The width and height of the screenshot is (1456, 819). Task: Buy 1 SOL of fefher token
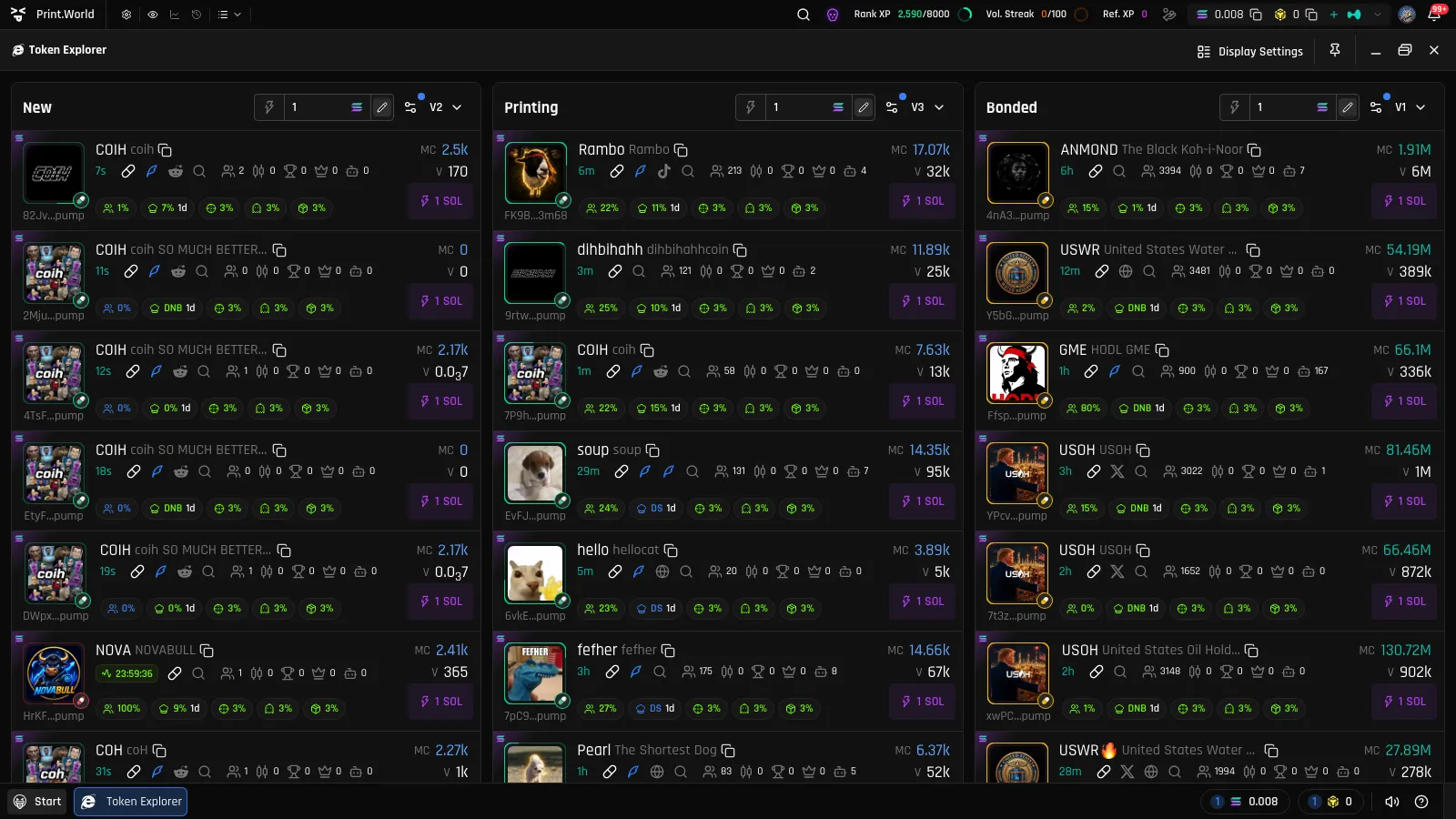(x=923, y=702)
